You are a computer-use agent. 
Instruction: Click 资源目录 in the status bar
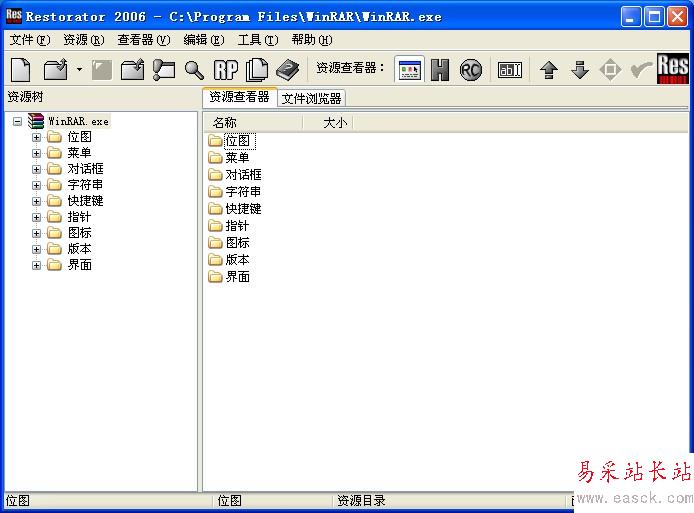(x=362, y=501)
